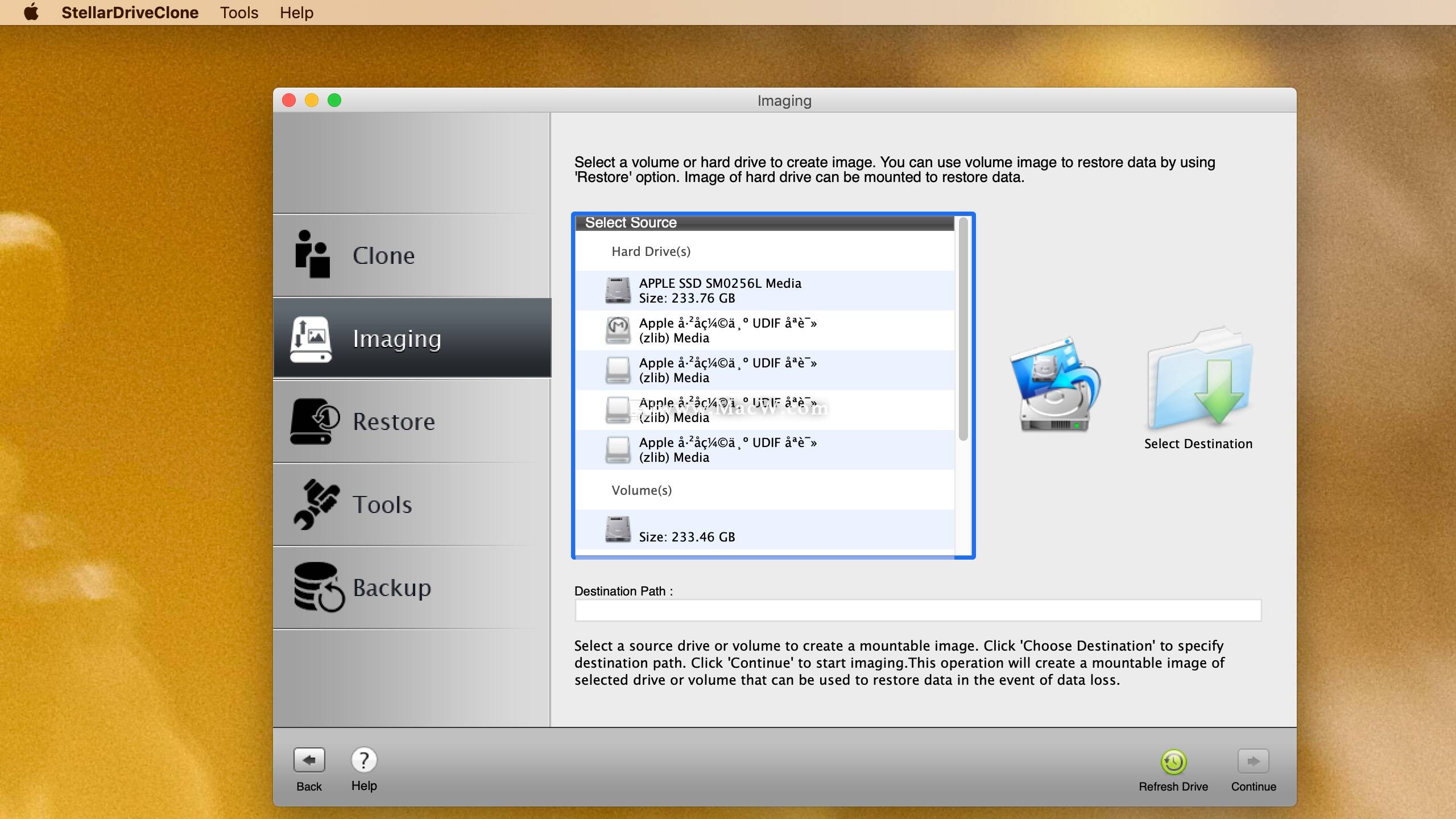Click the first UDIF media disk icon

618,330
